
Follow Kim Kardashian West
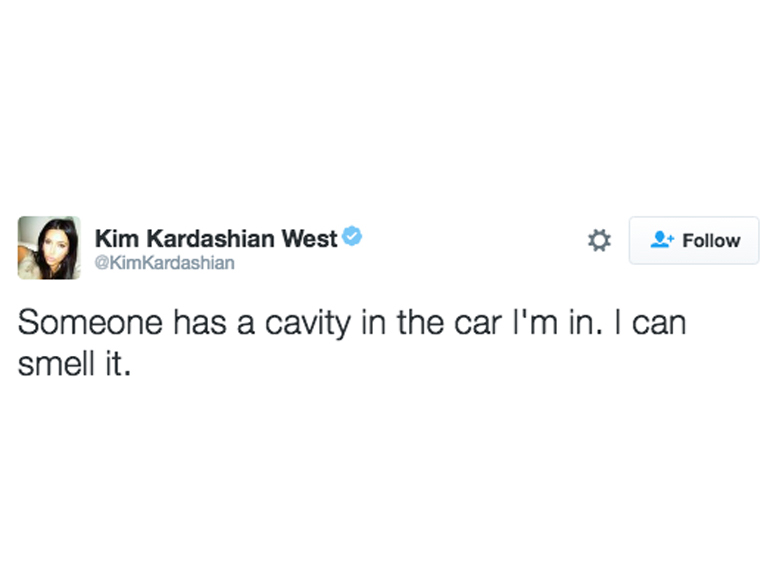(694, 241)
